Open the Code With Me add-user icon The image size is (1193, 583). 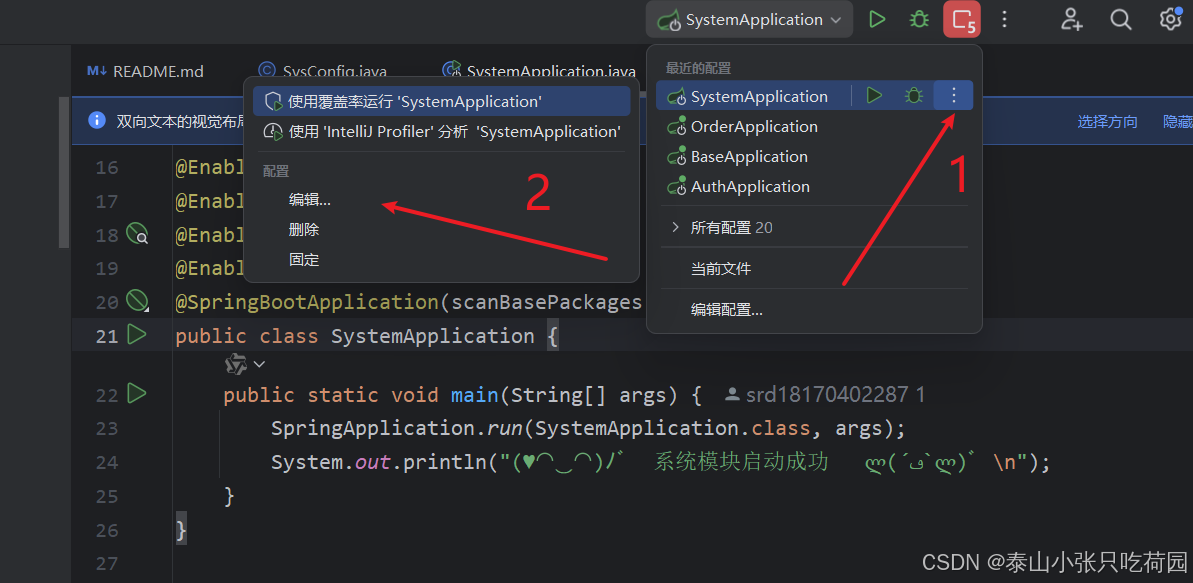click(x=1071, y=20)
